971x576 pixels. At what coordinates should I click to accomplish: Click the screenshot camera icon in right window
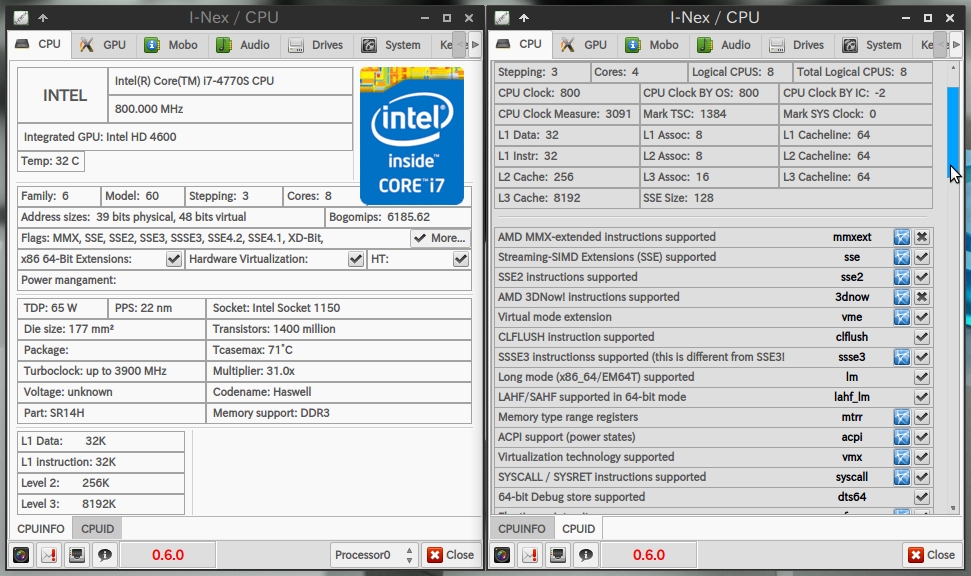502,555
